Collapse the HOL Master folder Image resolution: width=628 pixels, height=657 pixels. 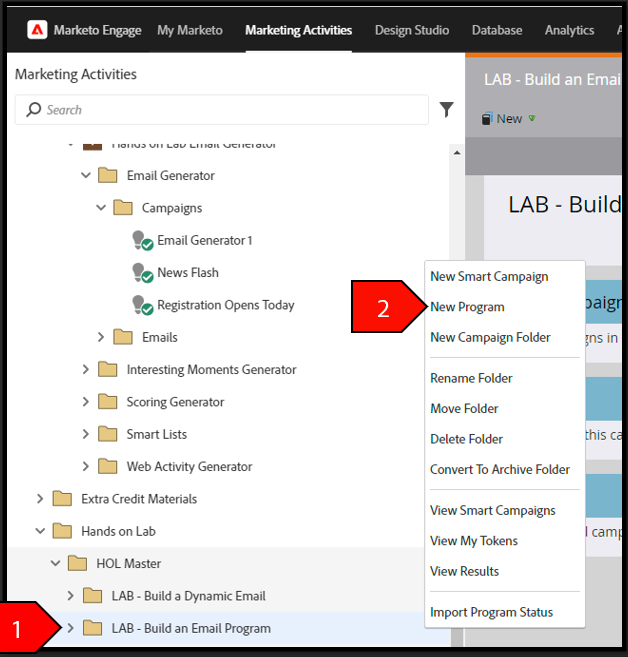(55, 564)
